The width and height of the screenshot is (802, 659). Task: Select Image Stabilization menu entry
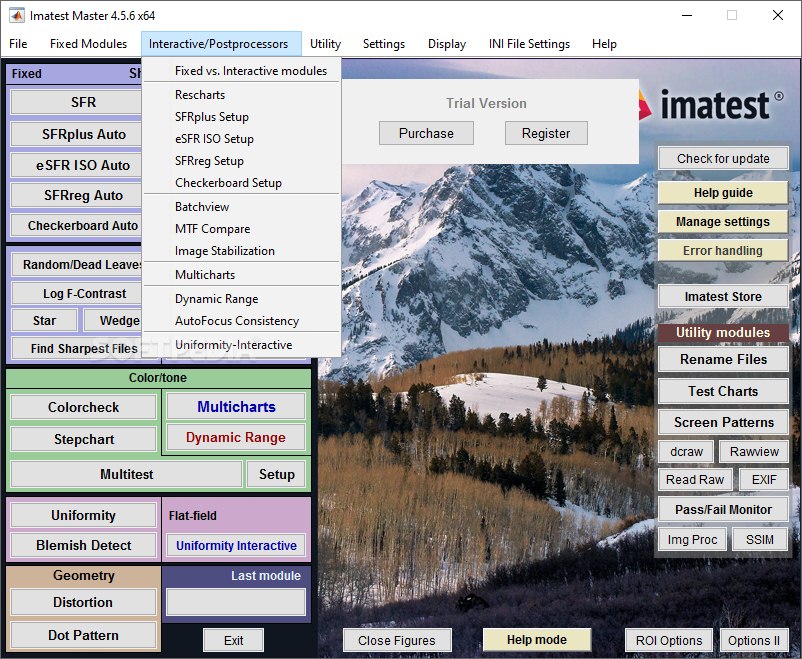tap(241, 251)
